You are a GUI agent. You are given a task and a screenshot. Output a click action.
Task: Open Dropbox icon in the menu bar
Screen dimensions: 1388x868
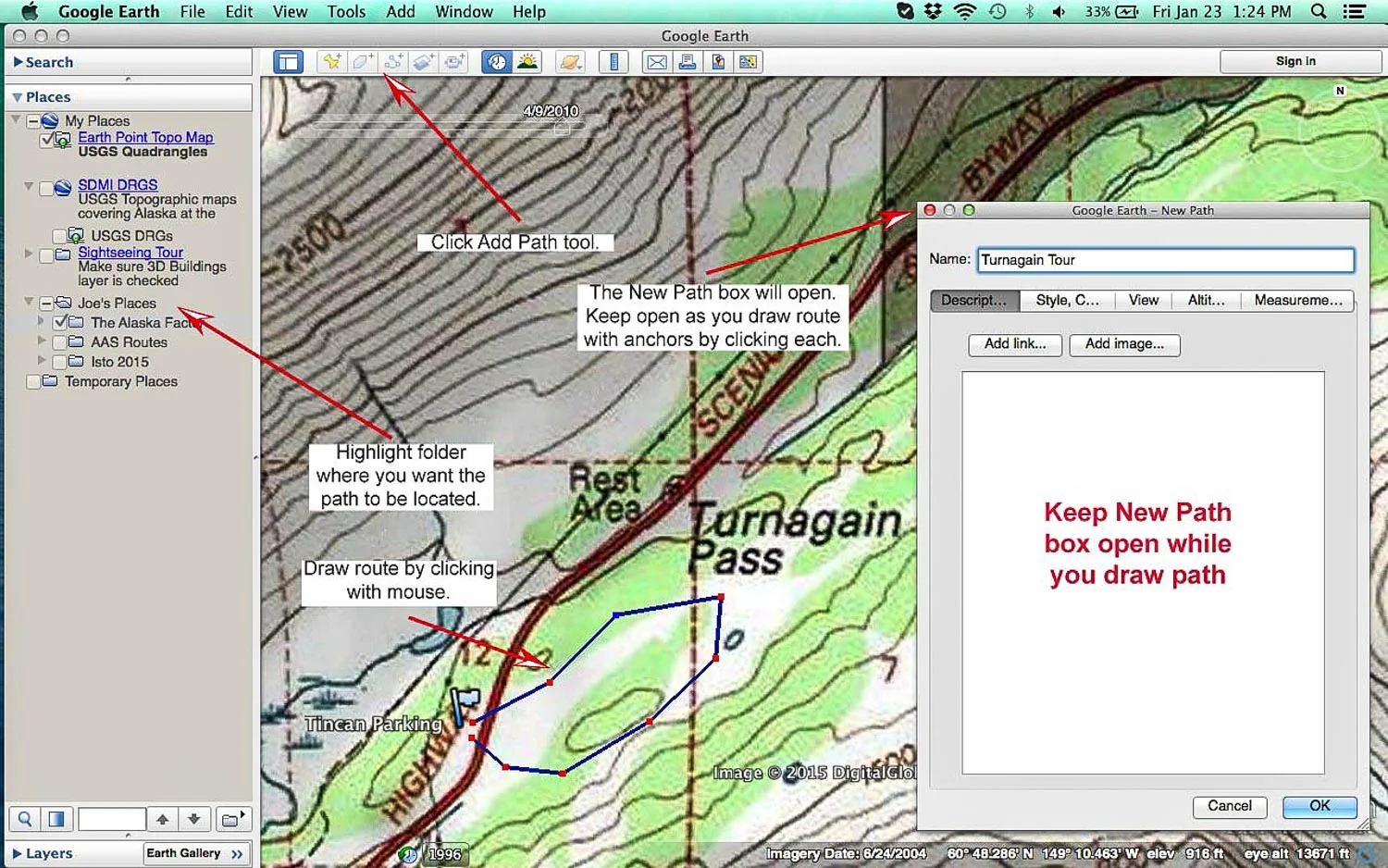click(x=933, y=11)
